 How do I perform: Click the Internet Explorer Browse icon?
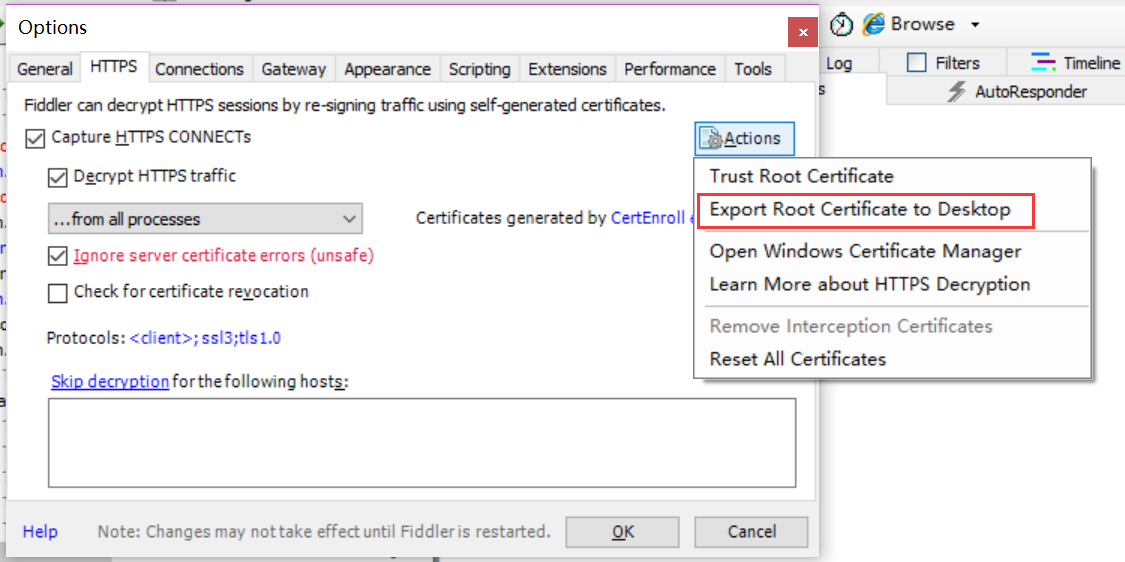[x=873, y=24]
